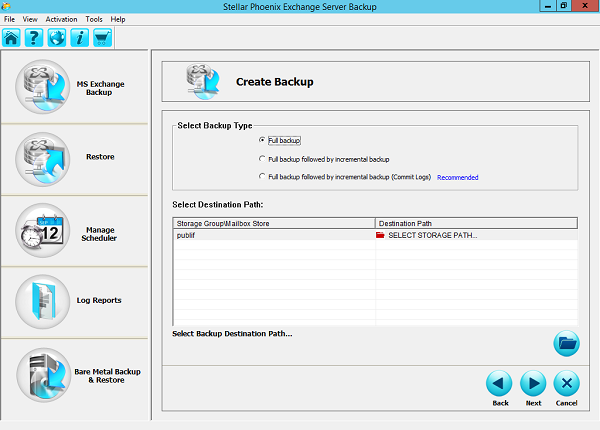Open the Tools menu
The image size is (600, 430).
pos(94,19)
